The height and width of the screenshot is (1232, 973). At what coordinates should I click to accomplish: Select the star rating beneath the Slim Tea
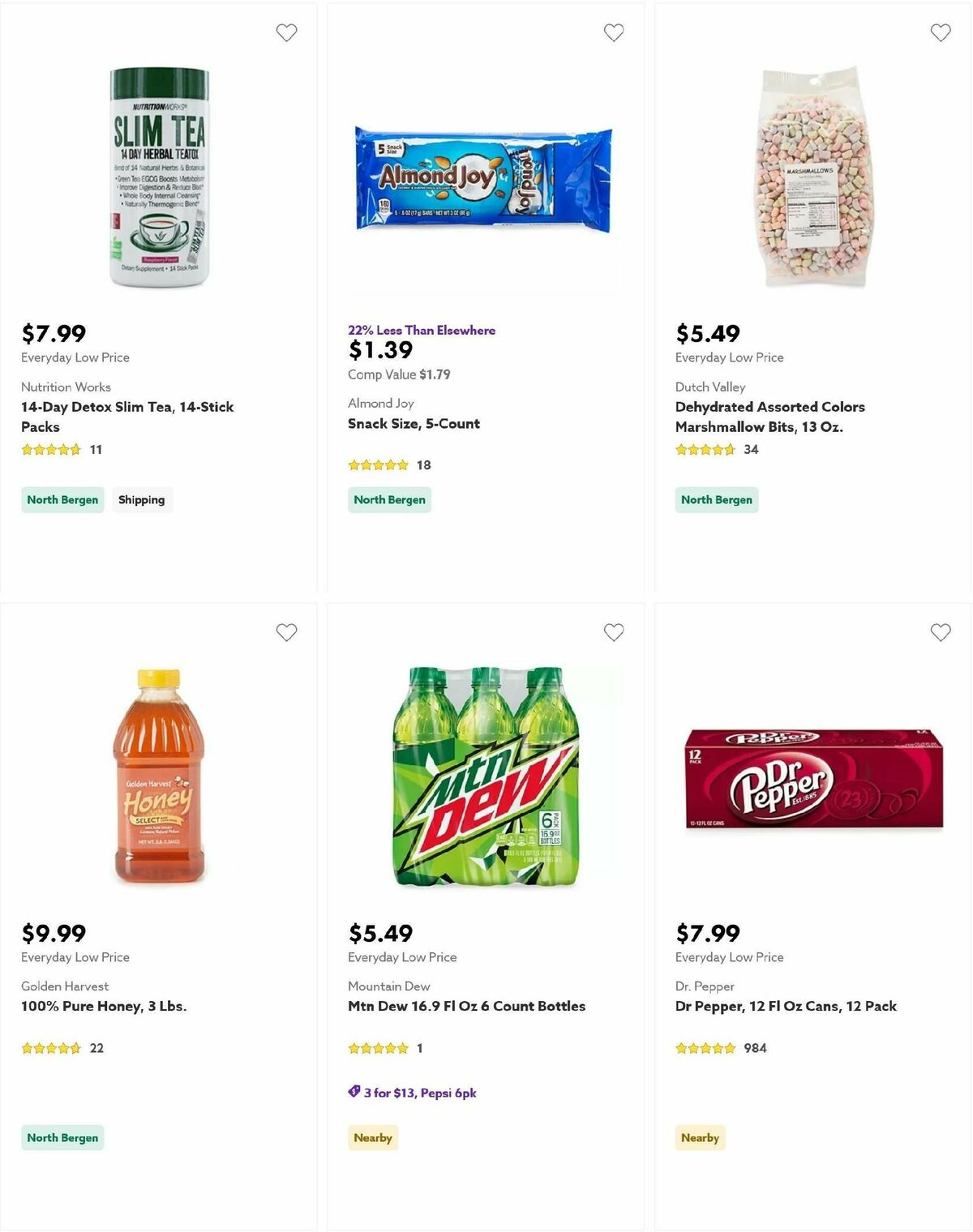51,449
